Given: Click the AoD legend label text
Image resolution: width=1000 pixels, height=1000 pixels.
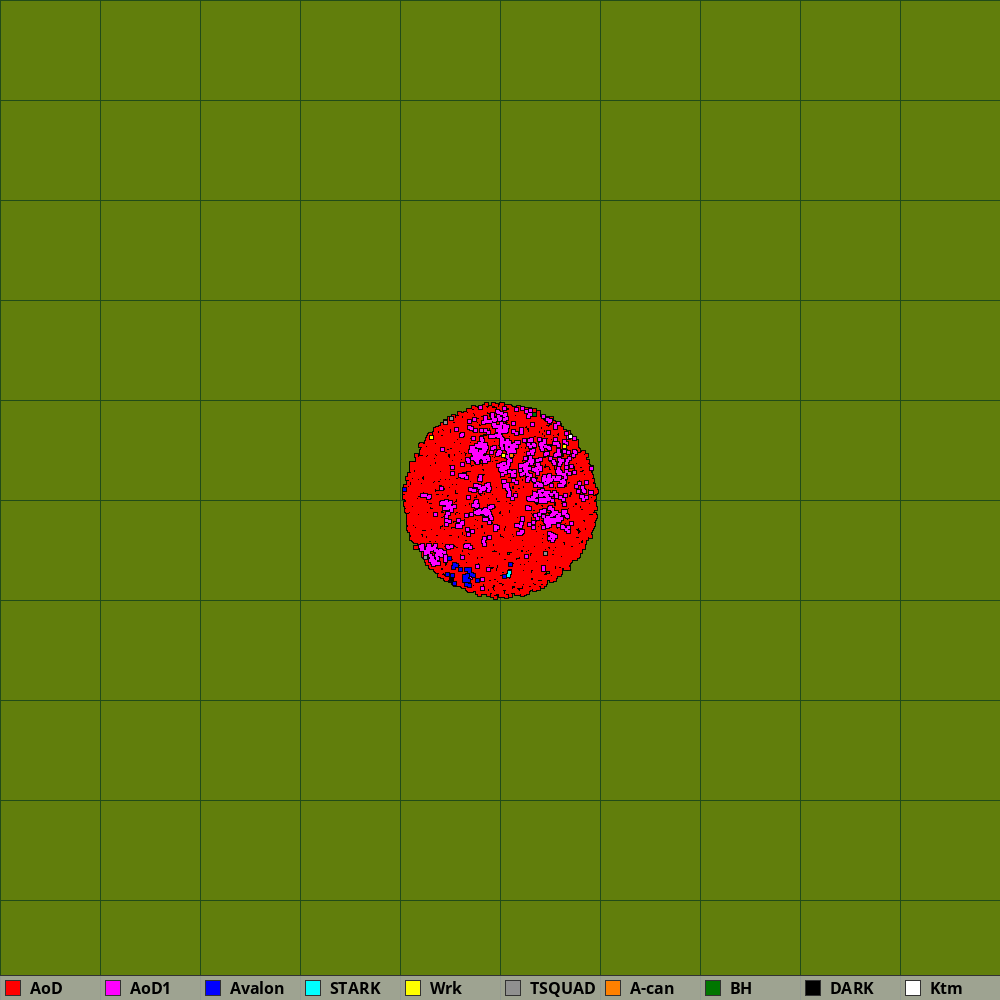Looking at the screenshot, I should [x=46, y=988].
